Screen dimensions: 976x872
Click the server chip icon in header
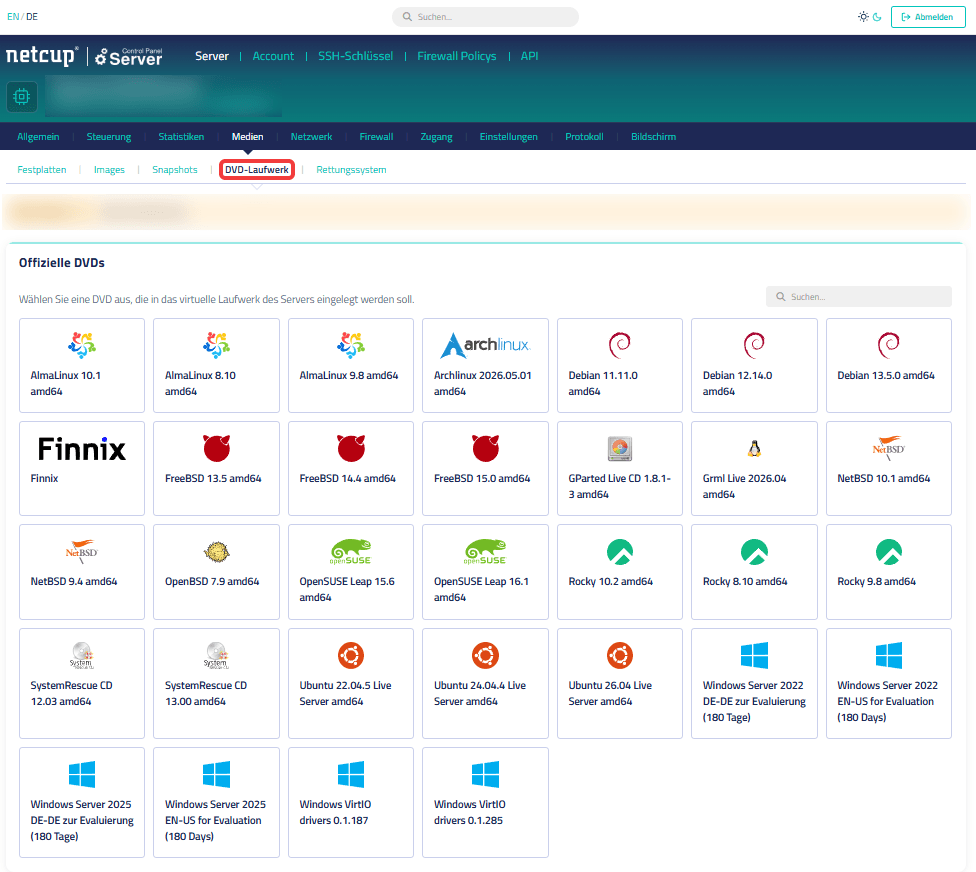(22, 96)
